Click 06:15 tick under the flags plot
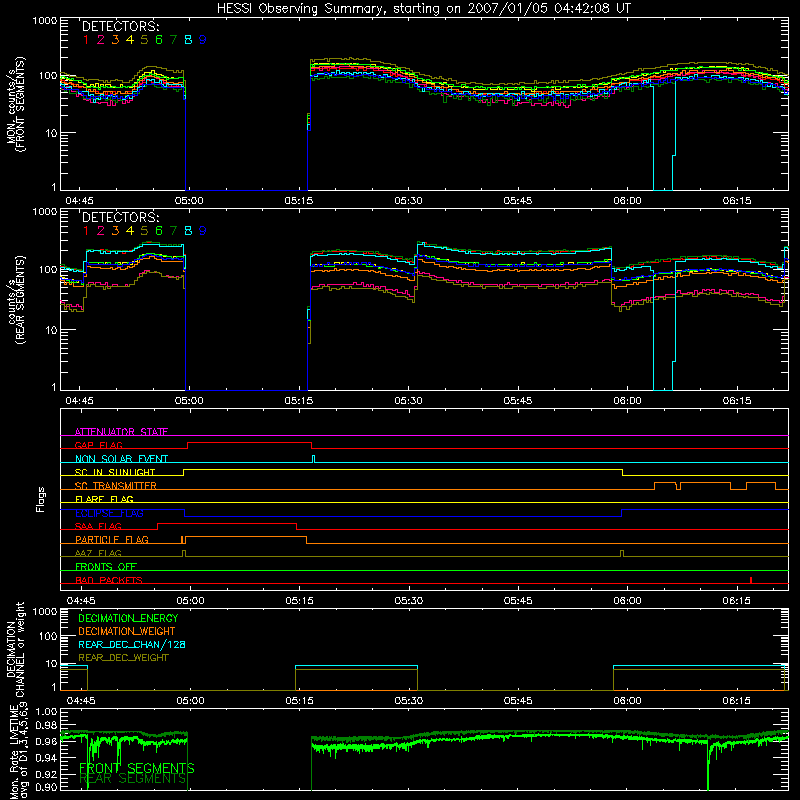 737,601
